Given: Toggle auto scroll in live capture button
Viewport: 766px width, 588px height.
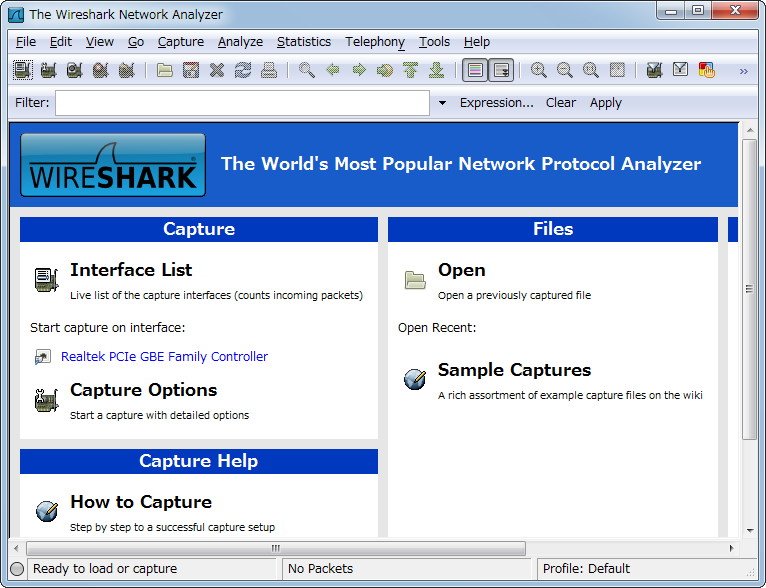Looking at the screenshot, I should pos(501,70).
